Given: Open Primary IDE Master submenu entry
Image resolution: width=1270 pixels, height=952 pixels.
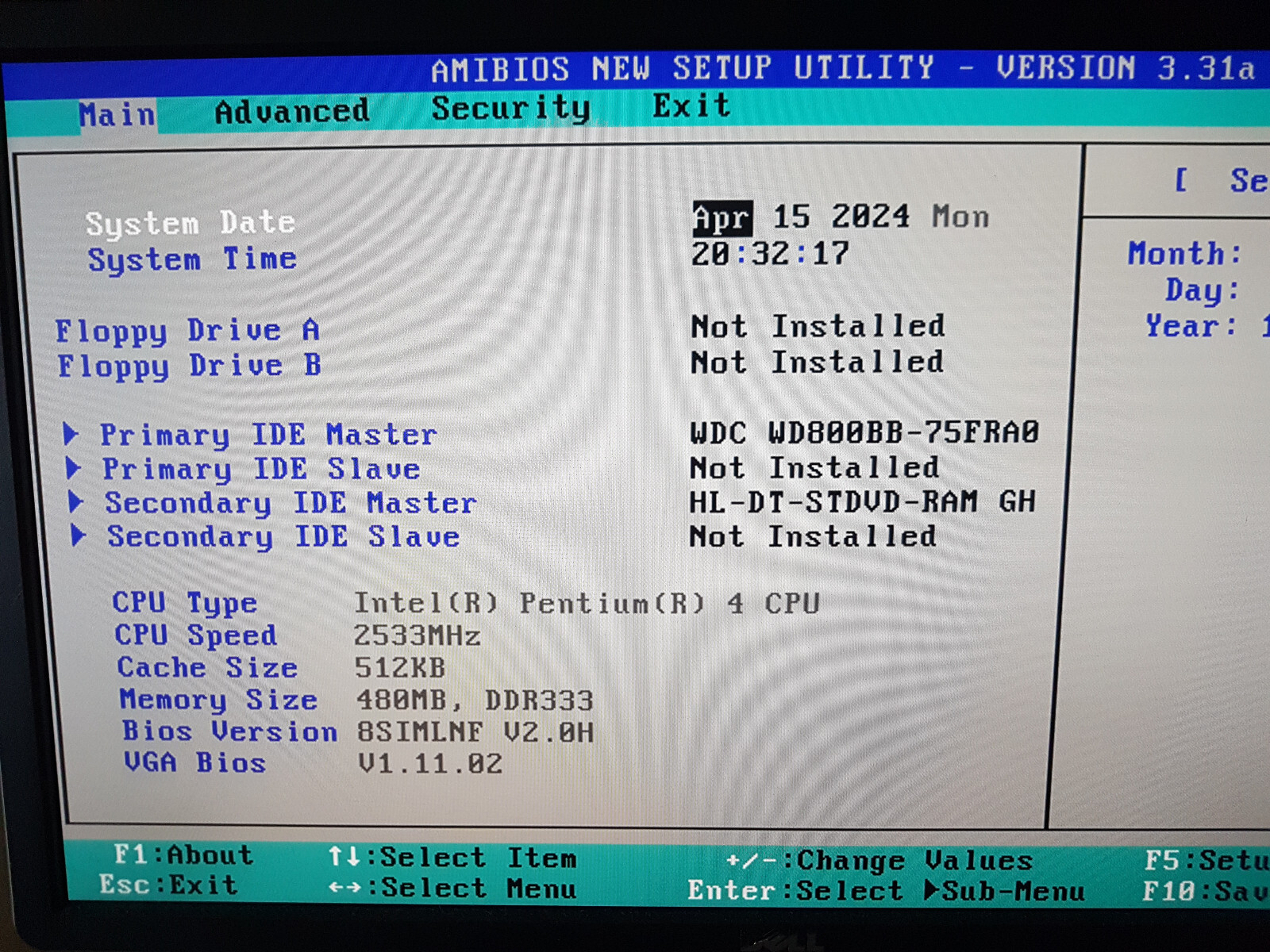Looking at the screenshot, I should [x=268, y=435].
